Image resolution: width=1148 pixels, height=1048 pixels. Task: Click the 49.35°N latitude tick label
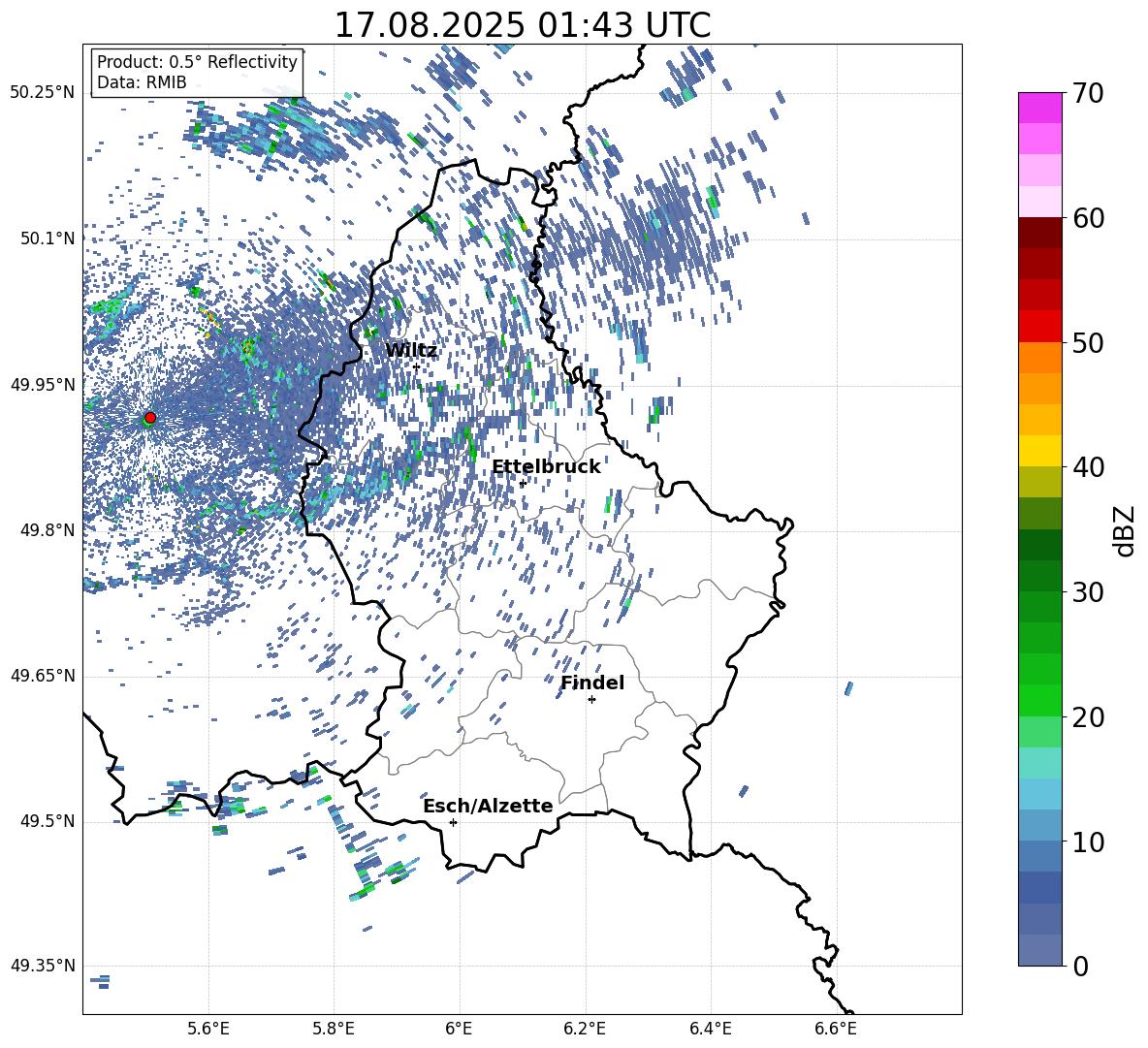coord(43,966)
